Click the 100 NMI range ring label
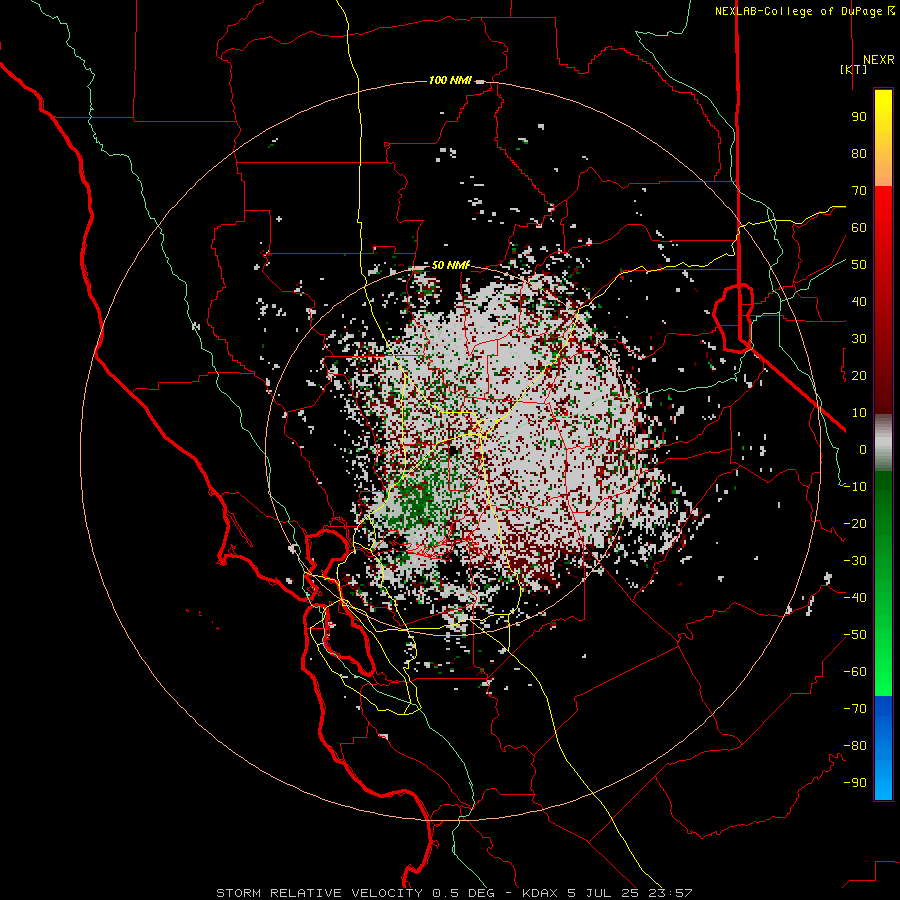The height and width of the screenshot is (900, 900). [x=450, y=80]
